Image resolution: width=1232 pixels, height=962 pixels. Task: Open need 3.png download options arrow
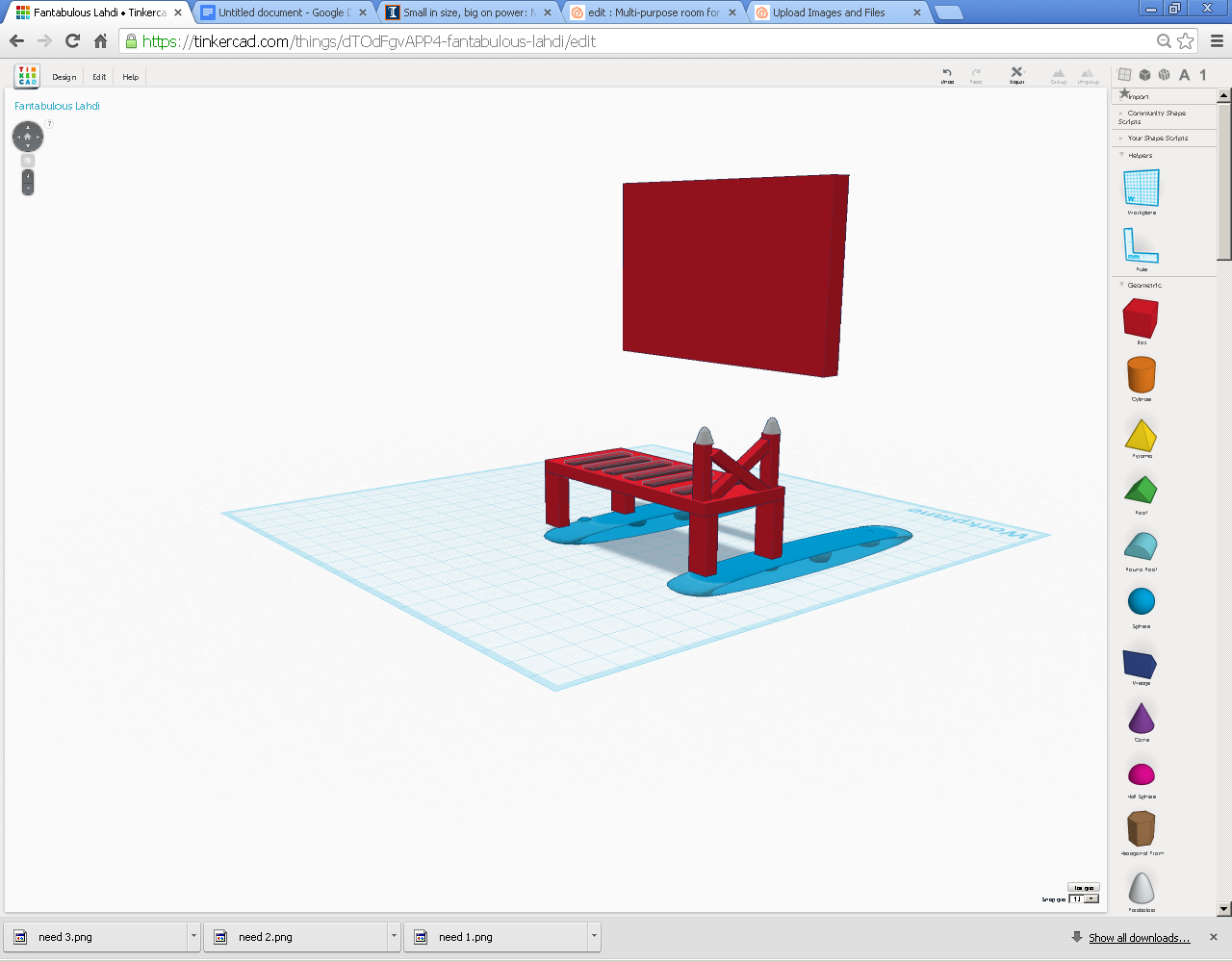[x=193, y=936]
